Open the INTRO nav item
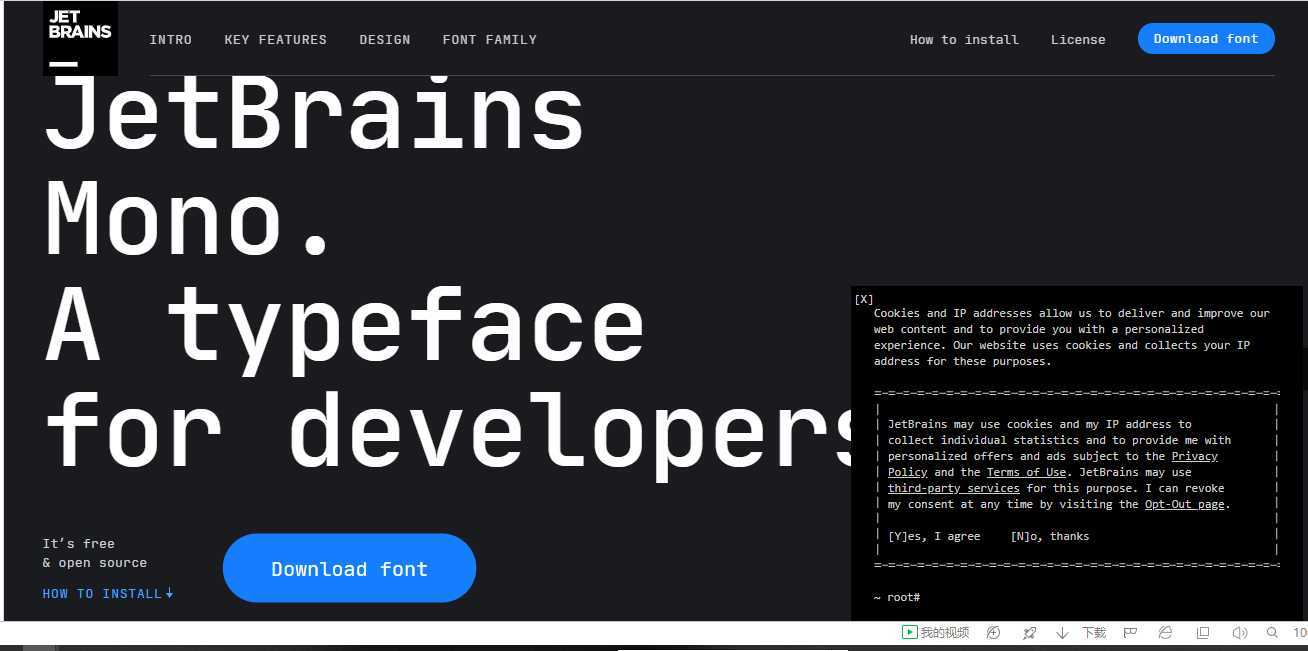This screenshot has width=1308, height=651. point(171,40)
